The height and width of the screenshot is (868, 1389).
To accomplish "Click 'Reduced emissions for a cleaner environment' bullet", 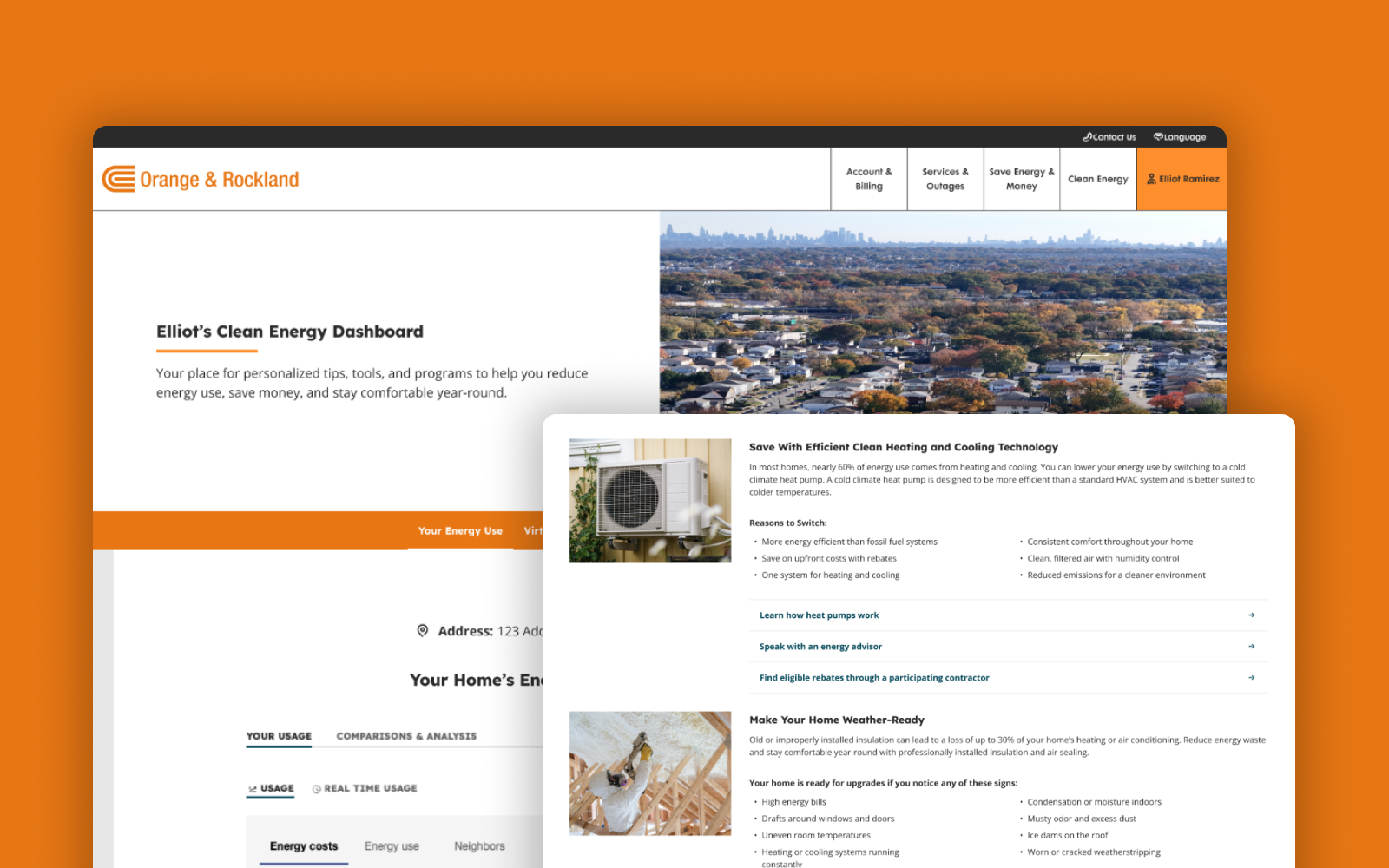I will 1116,575.
